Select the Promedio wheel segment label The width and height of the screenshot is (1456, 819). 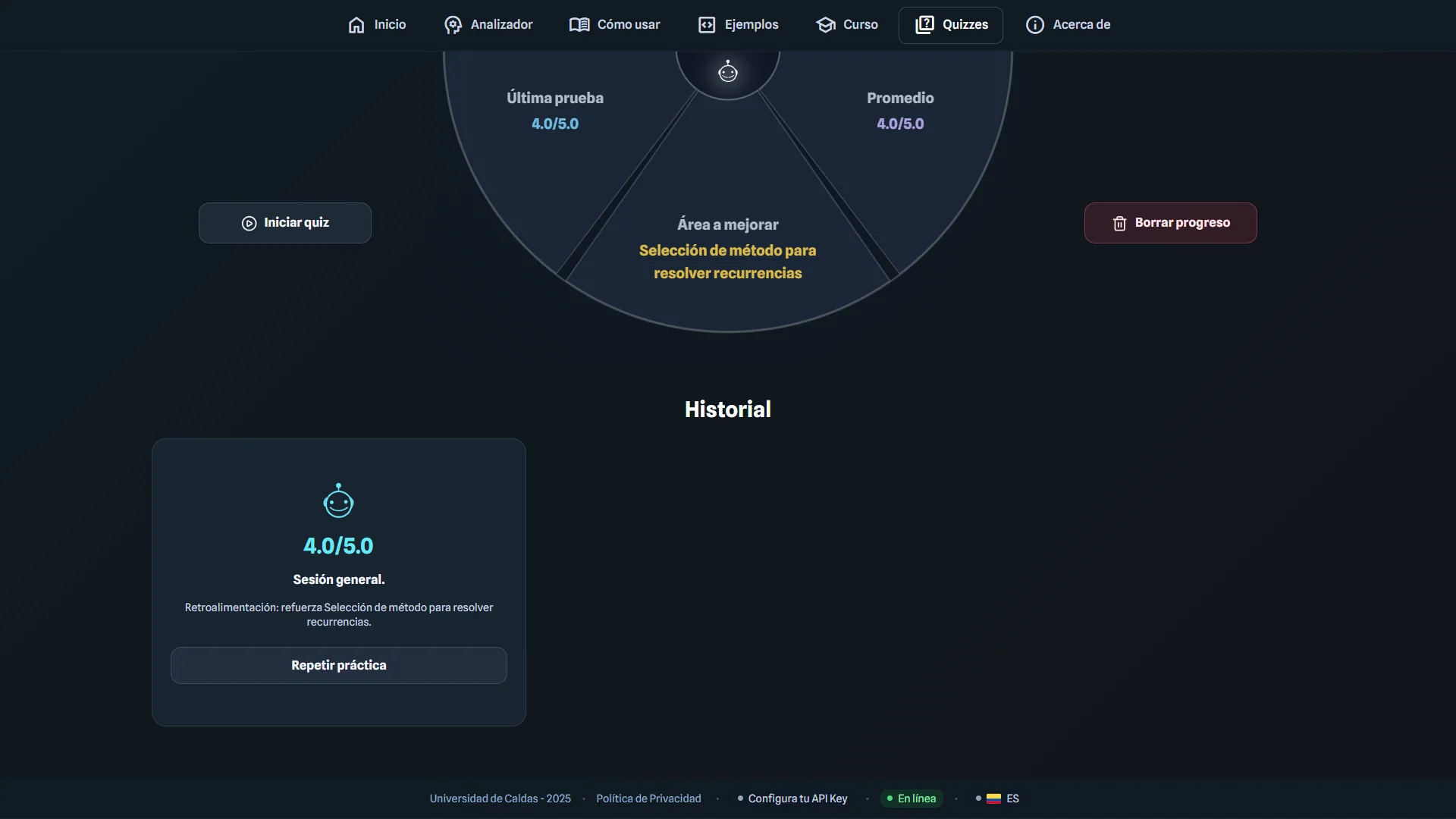(x=900, y=98)
